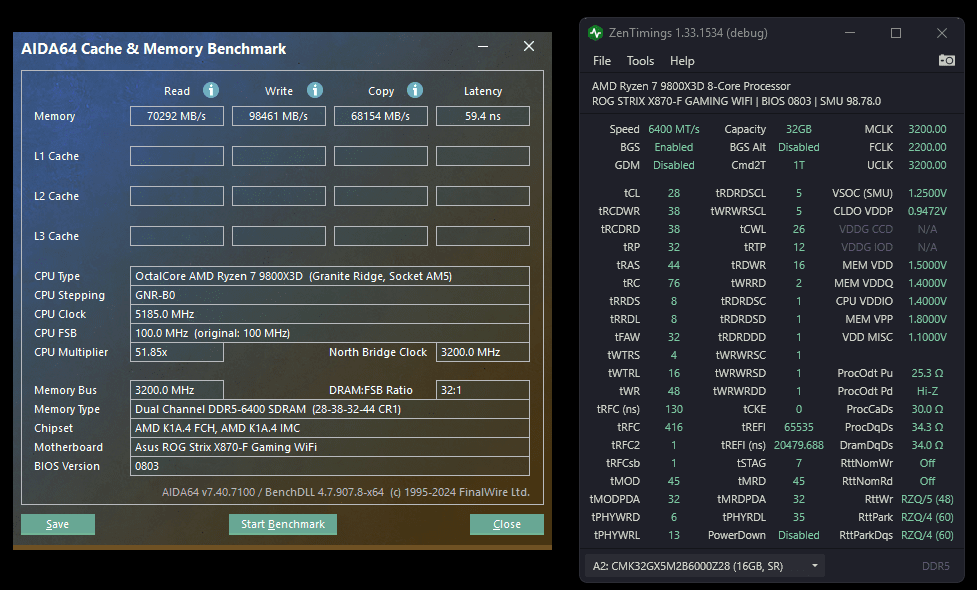The width and height of the screenshot is (977, 590).
Task: Click the PowerDown value Disabled
Action: point(799,535)
